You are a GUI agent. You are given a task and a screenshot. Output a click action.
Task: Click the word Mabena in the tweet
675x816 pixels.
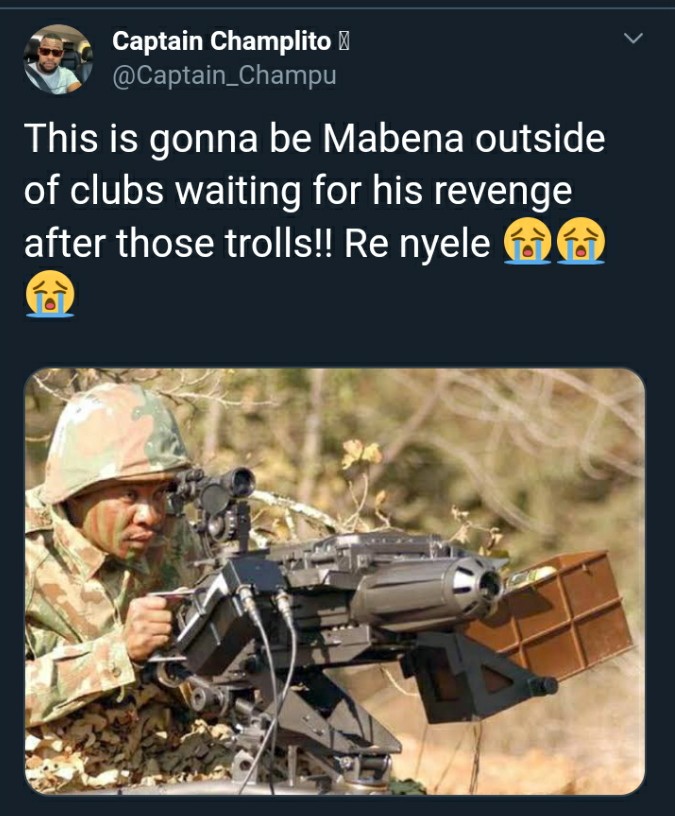point(393,138)
